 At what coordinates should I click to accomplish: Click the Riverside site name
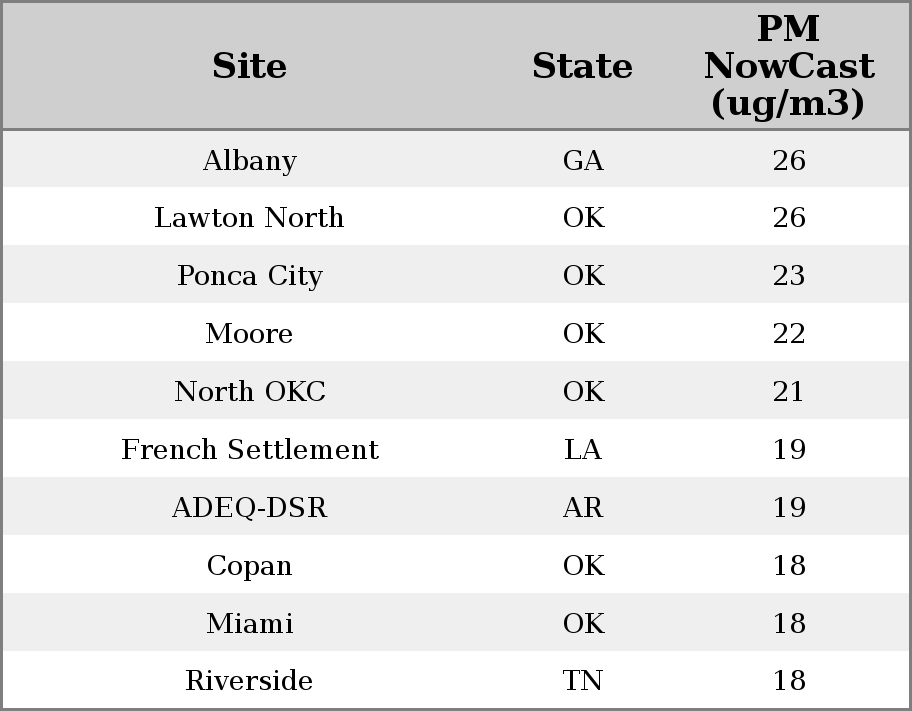[249, 681]
